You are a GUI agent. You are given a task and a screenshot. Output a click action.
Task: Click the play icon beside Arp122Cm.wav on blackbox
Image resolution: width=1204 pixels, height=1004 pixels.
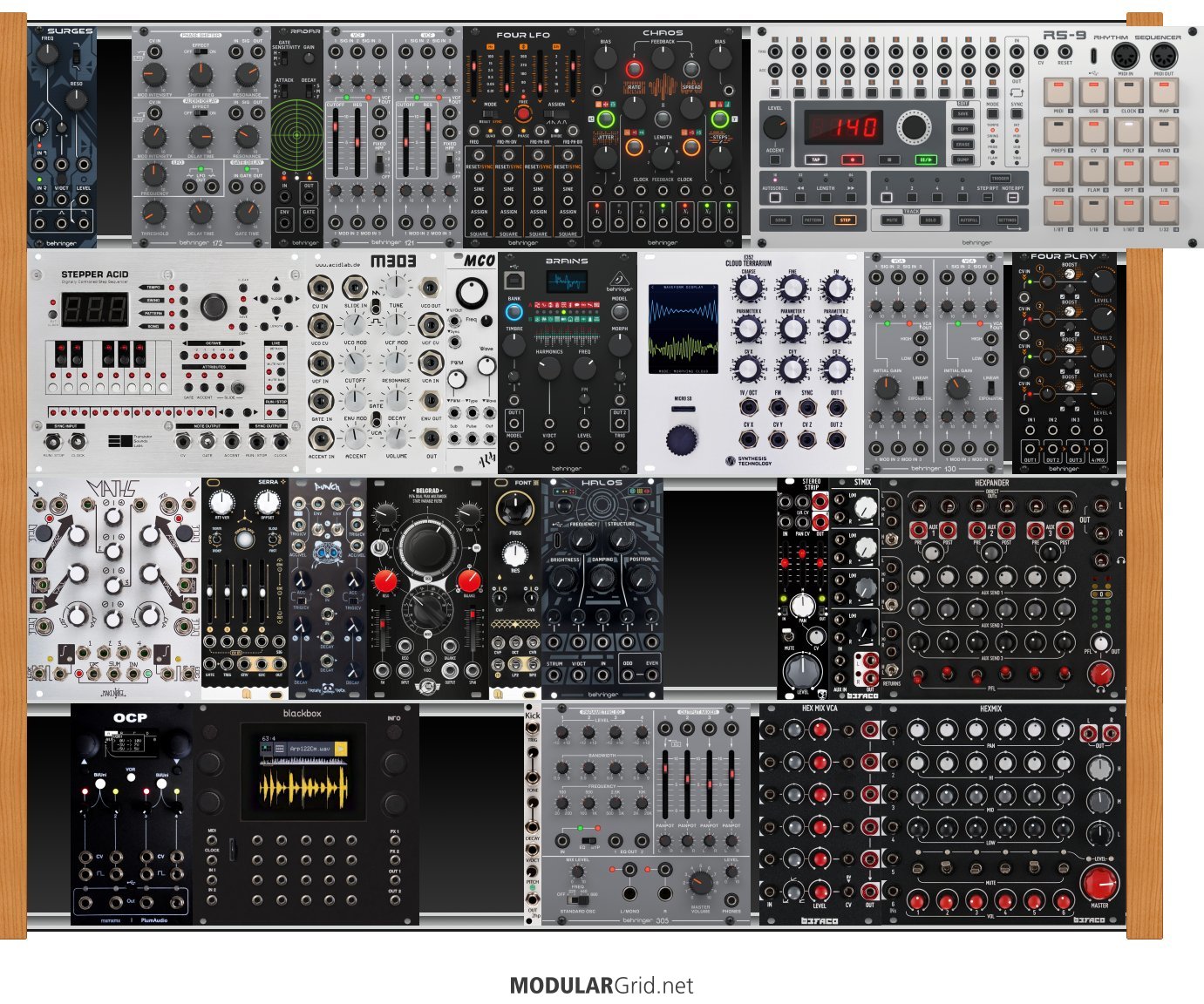point(340,748)
